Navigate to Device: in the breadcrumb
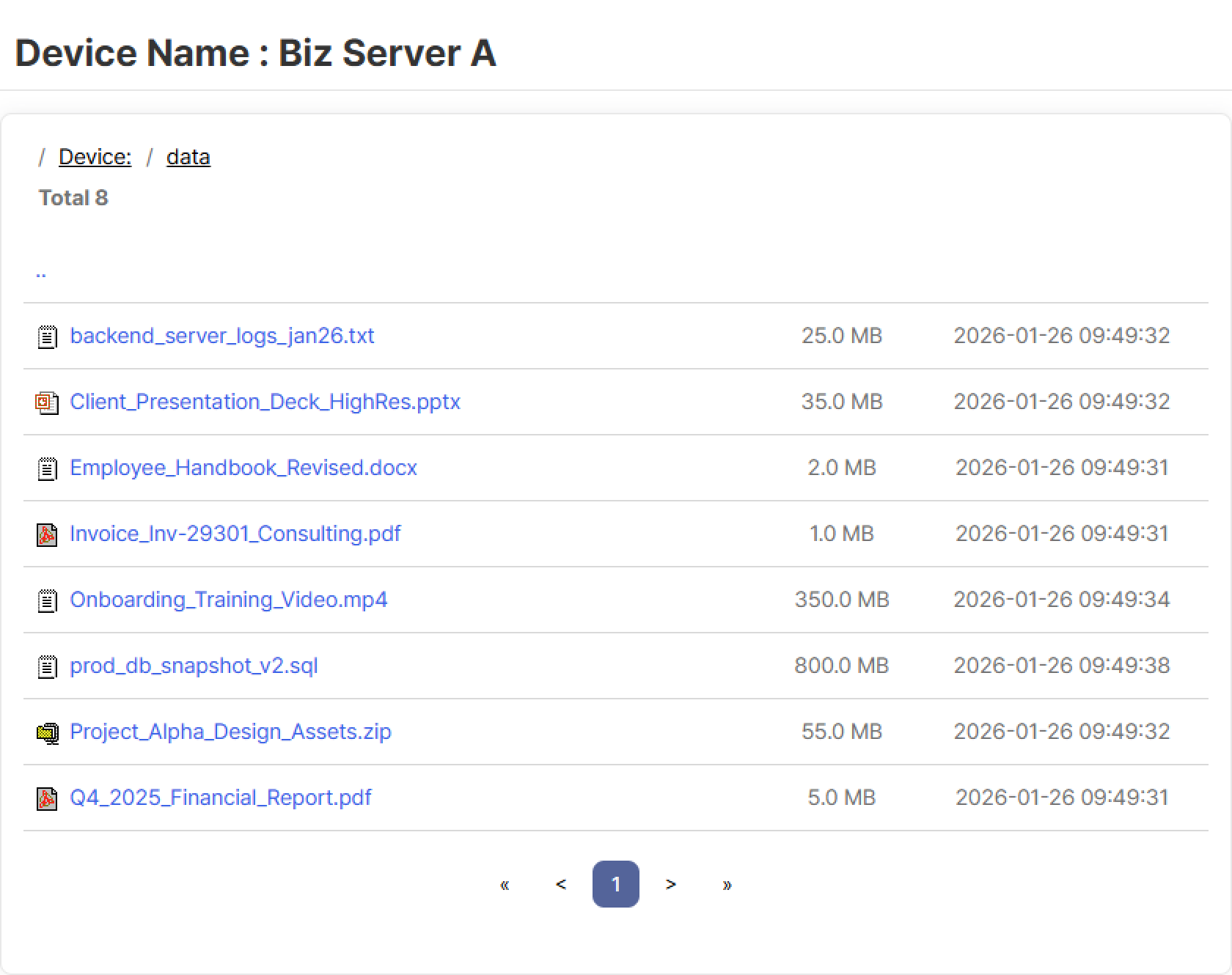The width and height of the screenshot is (1232, 975). (95, 157)
